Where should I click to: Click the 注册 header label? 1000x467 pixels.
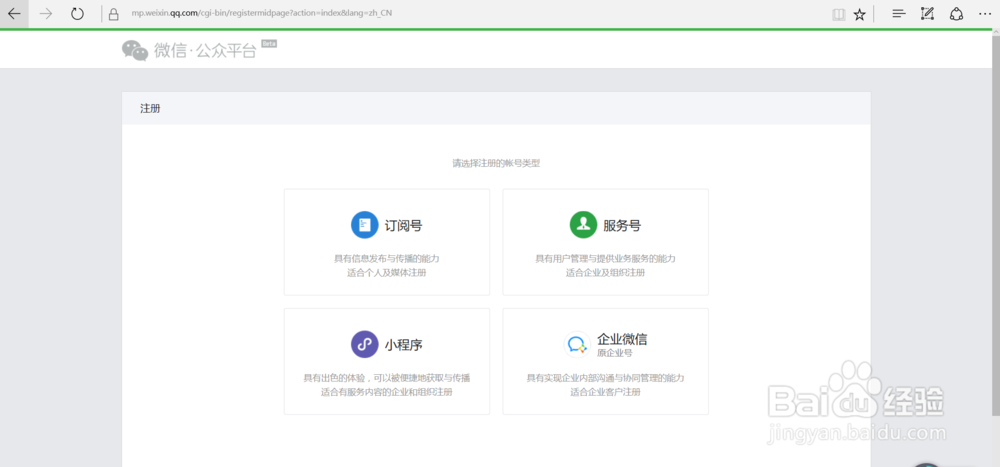coord(150,108)
